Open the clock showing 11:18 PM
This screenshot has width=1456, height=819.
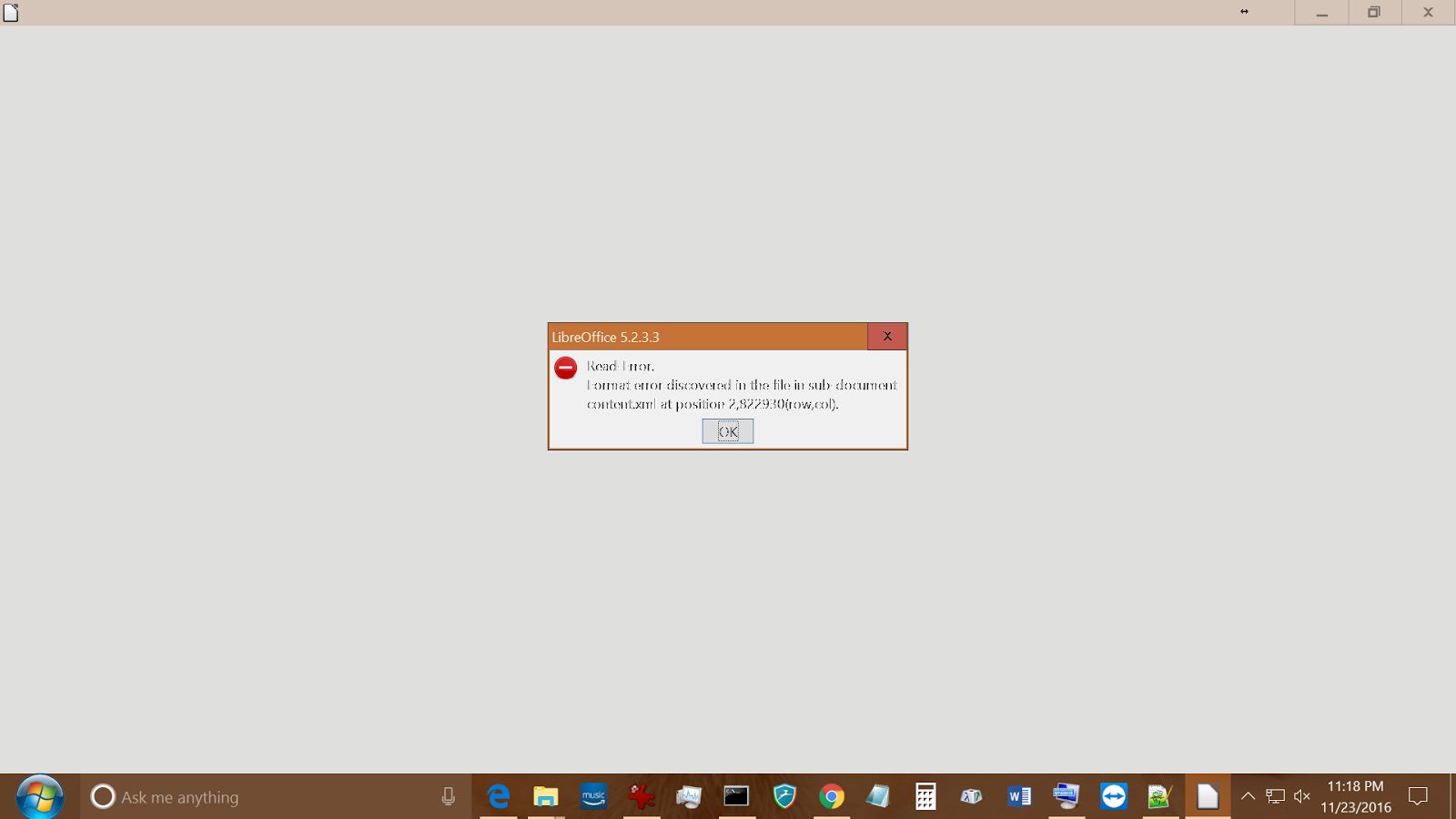pos(1356,797)
